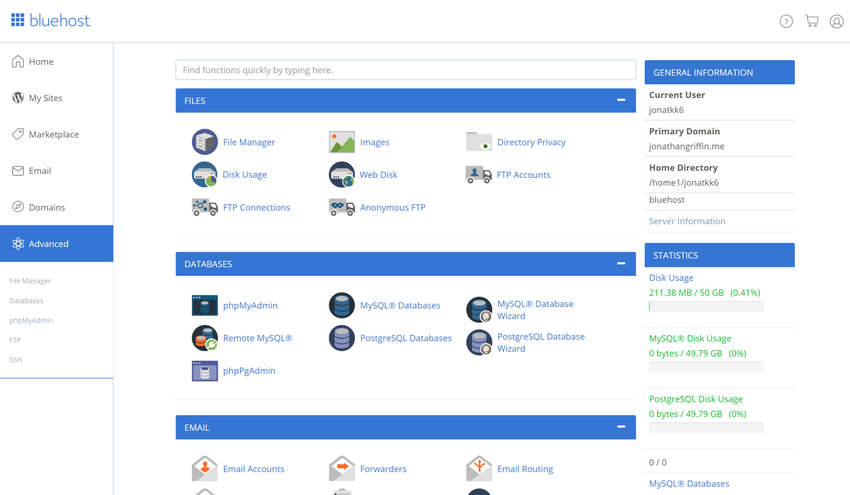Click the Server Information link
The image size is (850, 495).
click(x=687, y=221)
